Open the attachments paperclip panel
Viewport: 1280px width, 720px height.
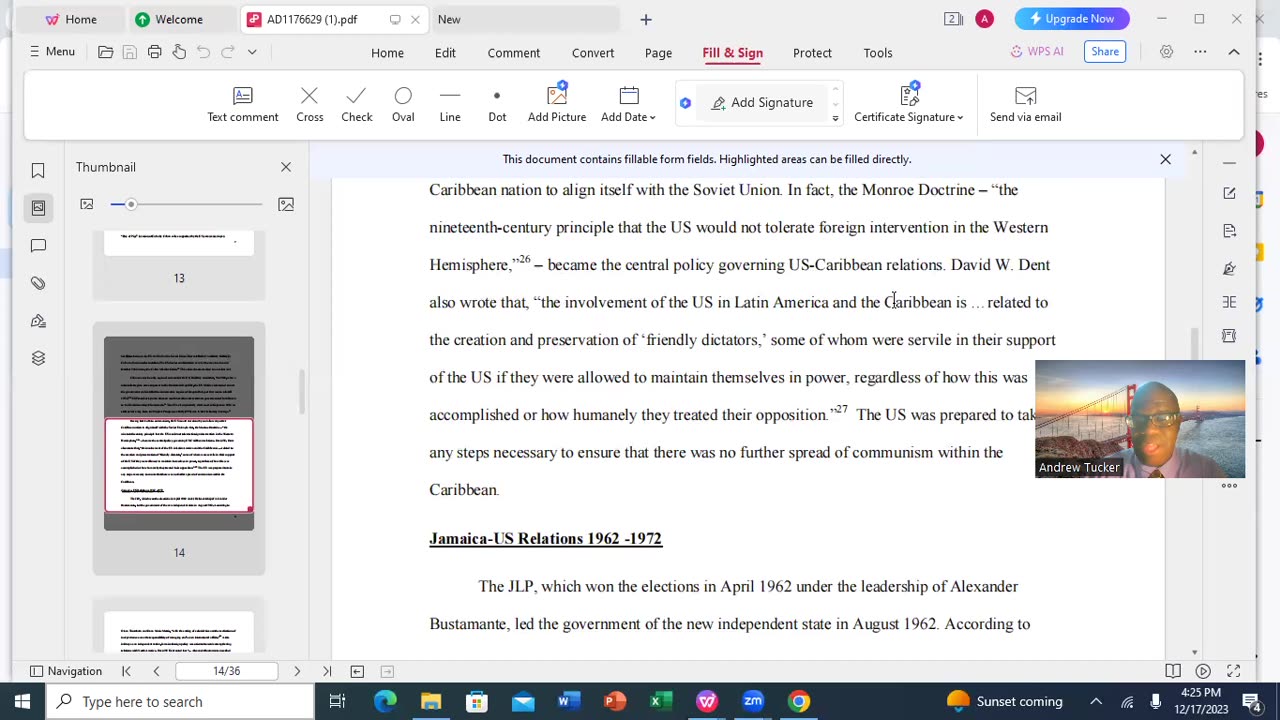[x=38, y=283]
